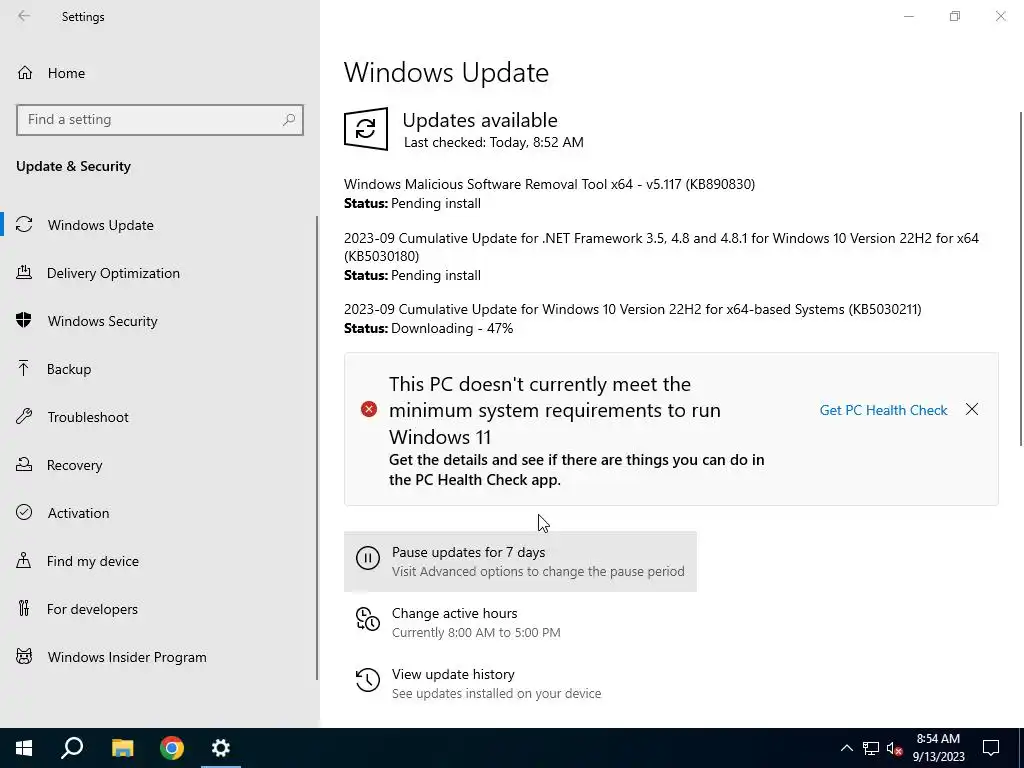This screenshot has width=1024, height=768.
Task: Select Find my device
Action: tap(93, 561)
